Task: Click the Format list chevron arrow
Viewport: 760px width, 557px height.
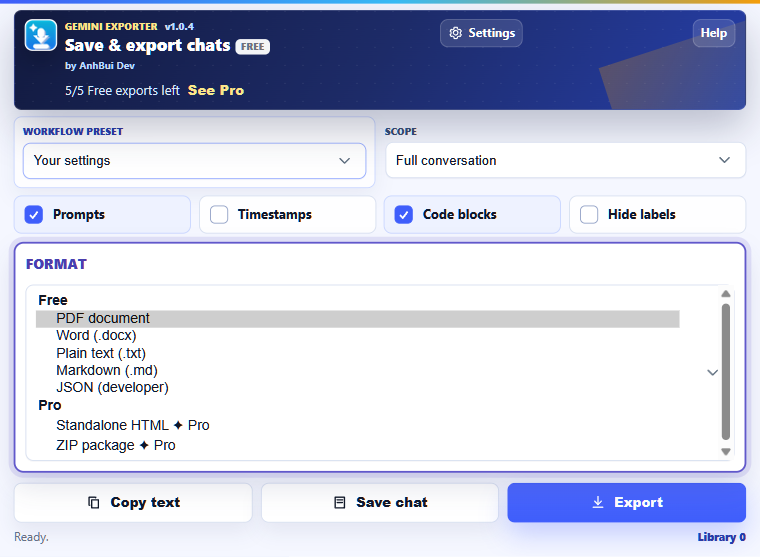Action: 712,372
